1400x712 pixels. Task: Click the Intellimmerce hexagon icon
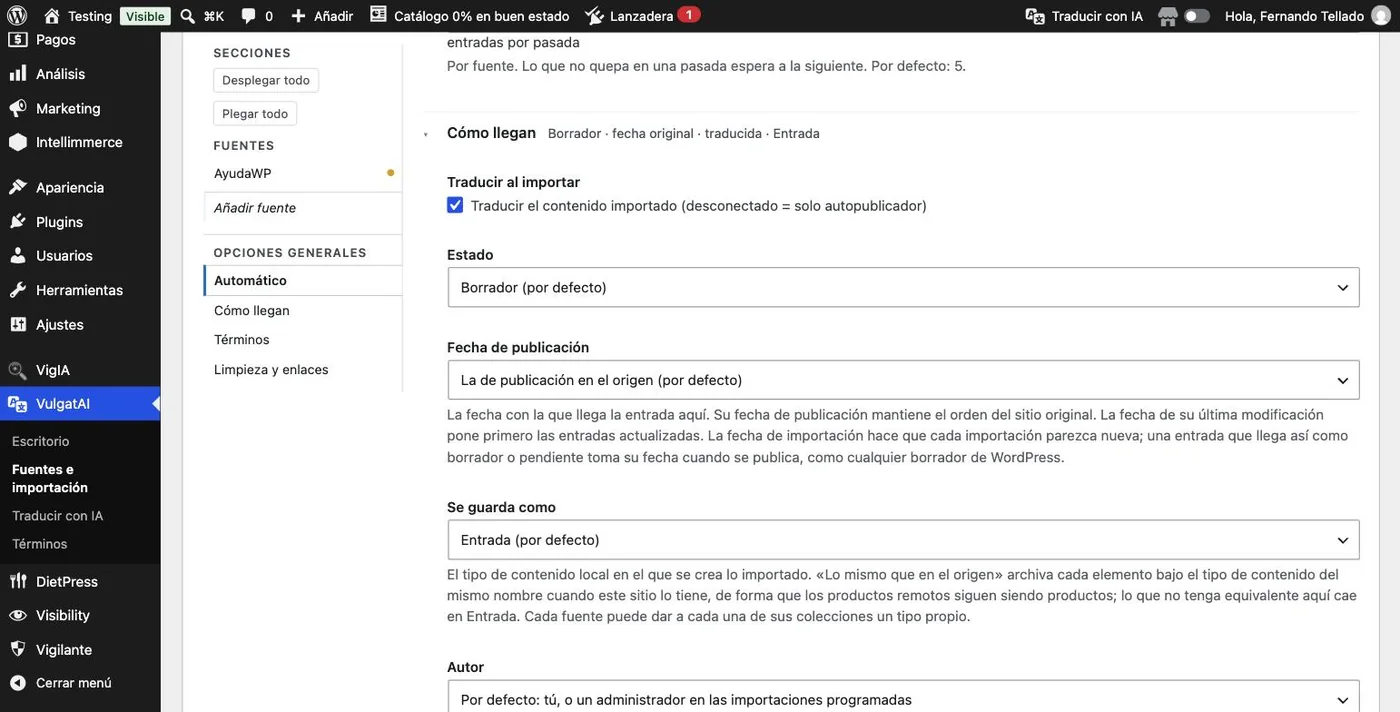[x=18, y=142]
